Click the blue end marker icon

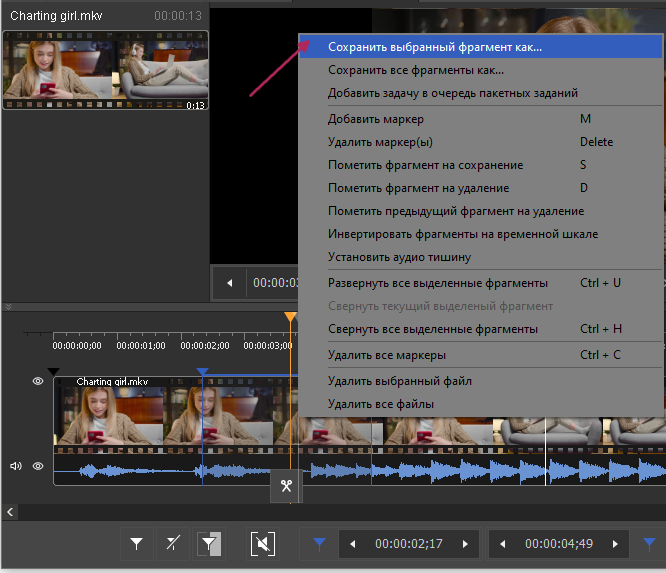coord(649,544)
